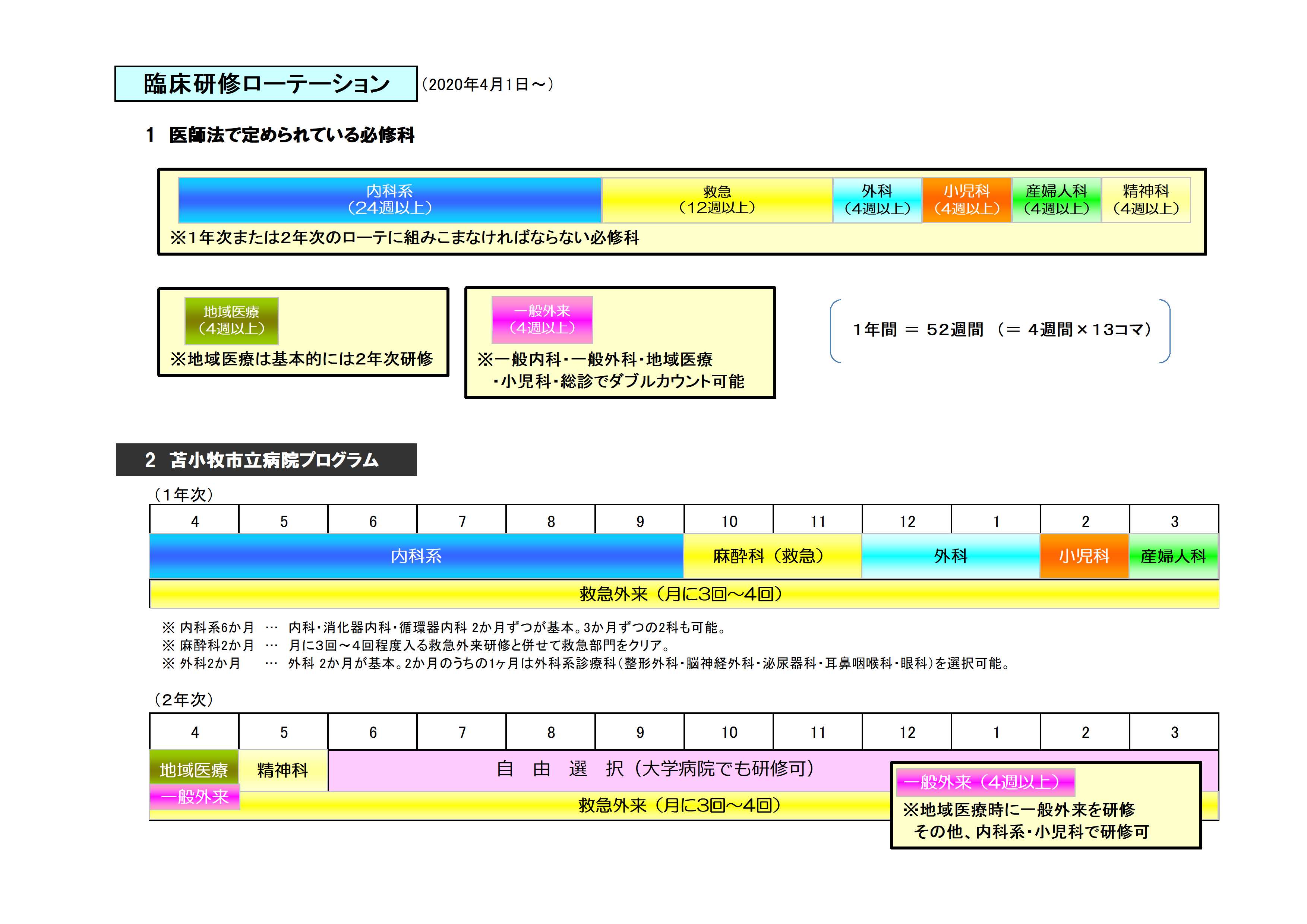Click the 内科系 bar in the 1年次 schedule

[x=416, y=556]
